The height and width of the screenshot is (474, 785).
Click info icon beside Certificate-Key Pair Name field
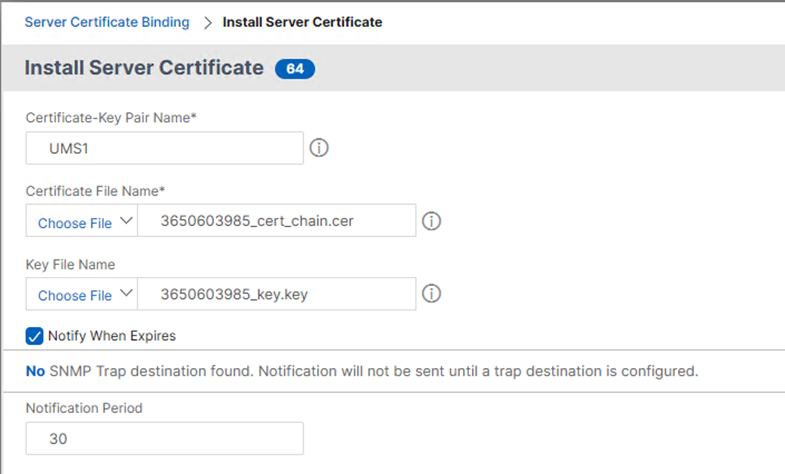tap(319, 148)
